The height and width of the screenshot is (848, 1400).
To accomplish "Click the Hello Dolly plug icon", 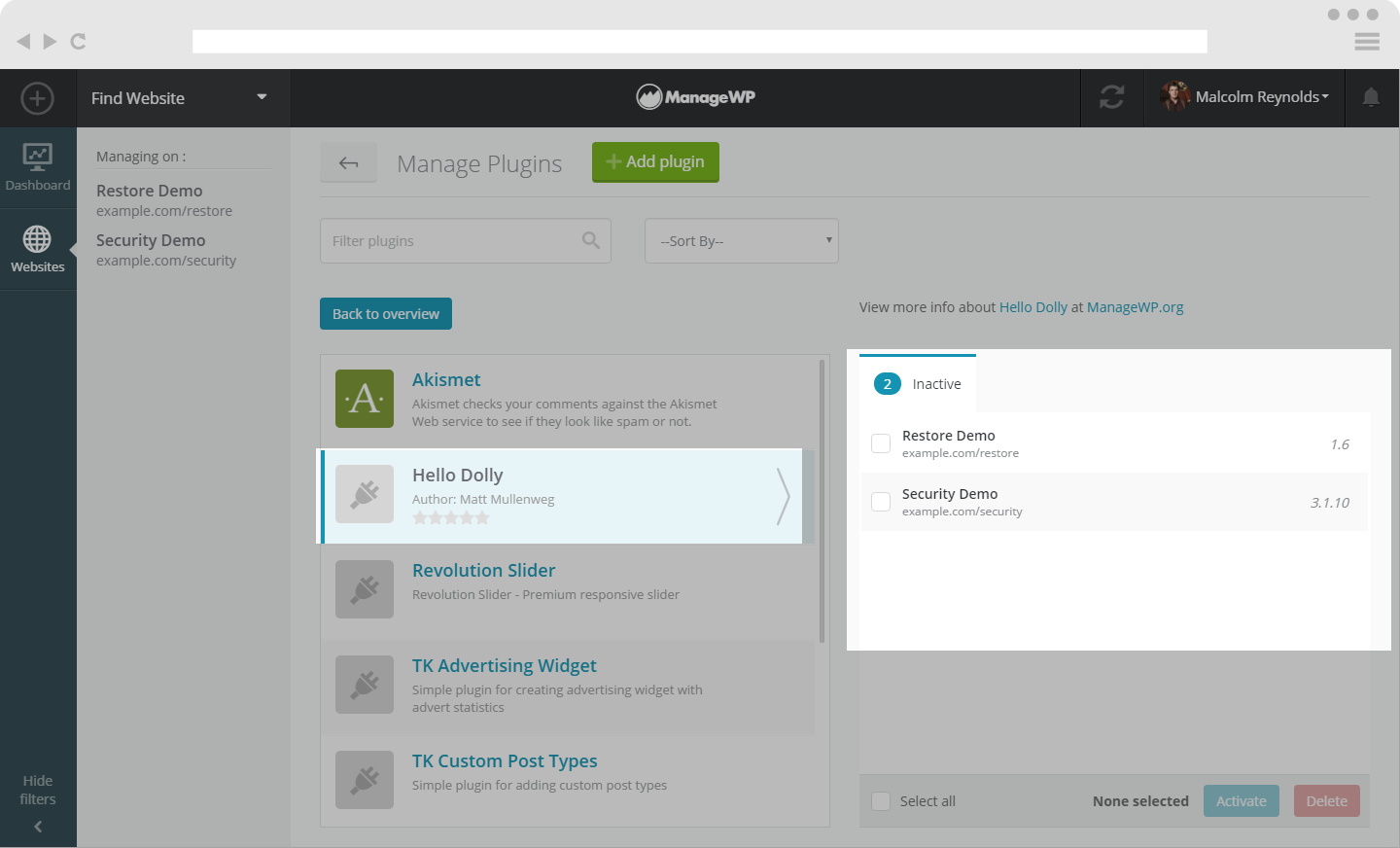I will 365,494.
